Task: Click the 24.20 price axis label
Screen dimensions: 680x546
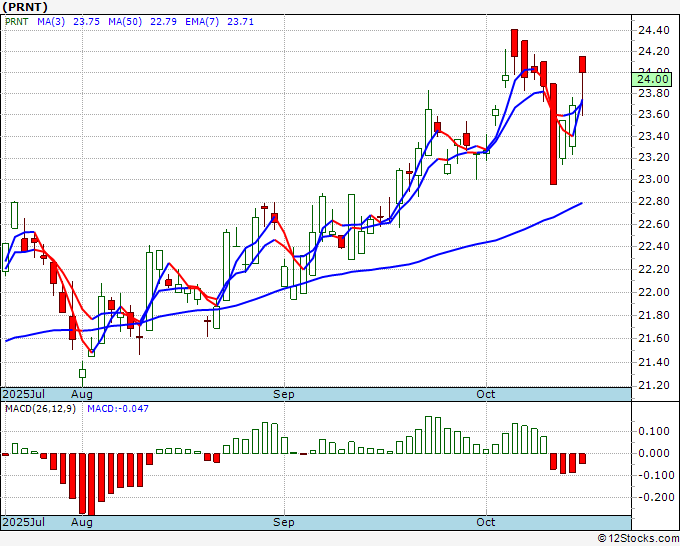Action: 654,52
